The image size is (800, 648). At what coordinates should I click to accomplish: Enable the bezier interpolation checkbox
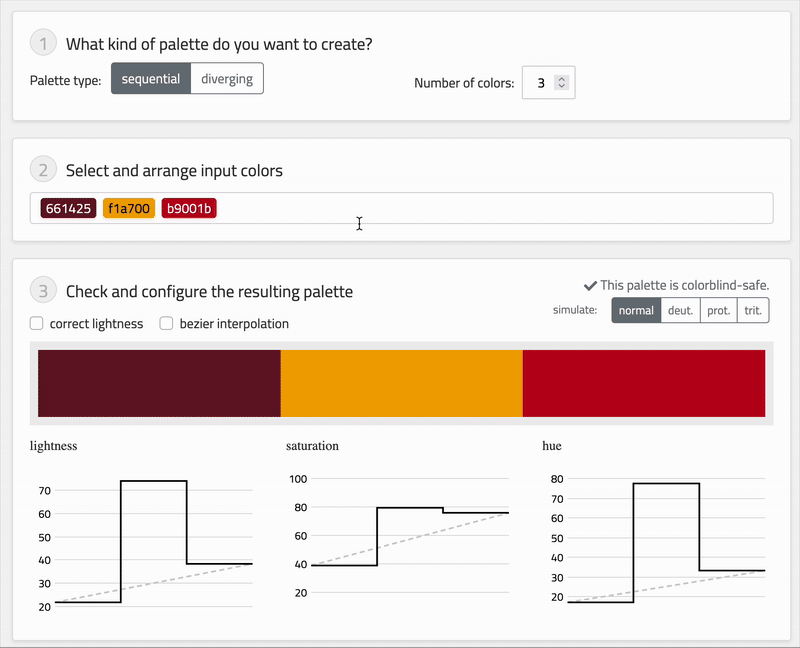click(167, 323)
